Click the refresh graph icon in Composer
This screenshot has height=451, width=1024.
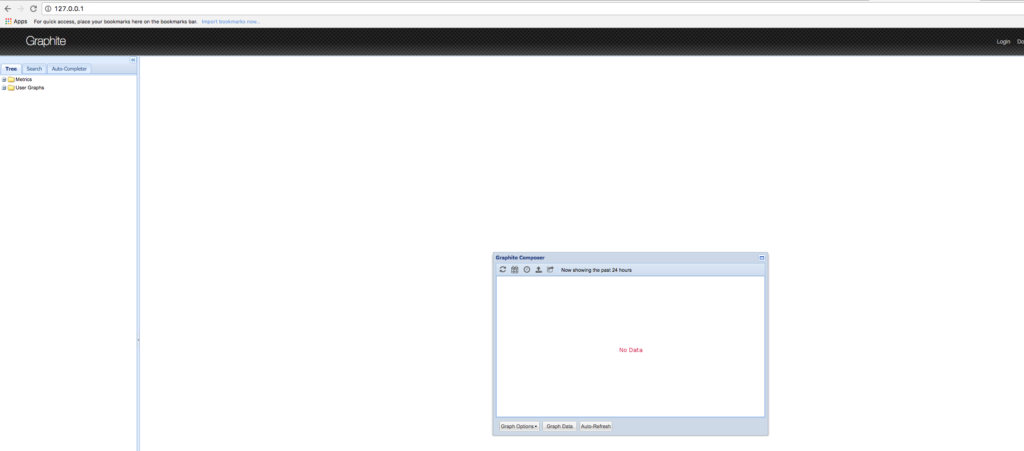tap(503, 270)
